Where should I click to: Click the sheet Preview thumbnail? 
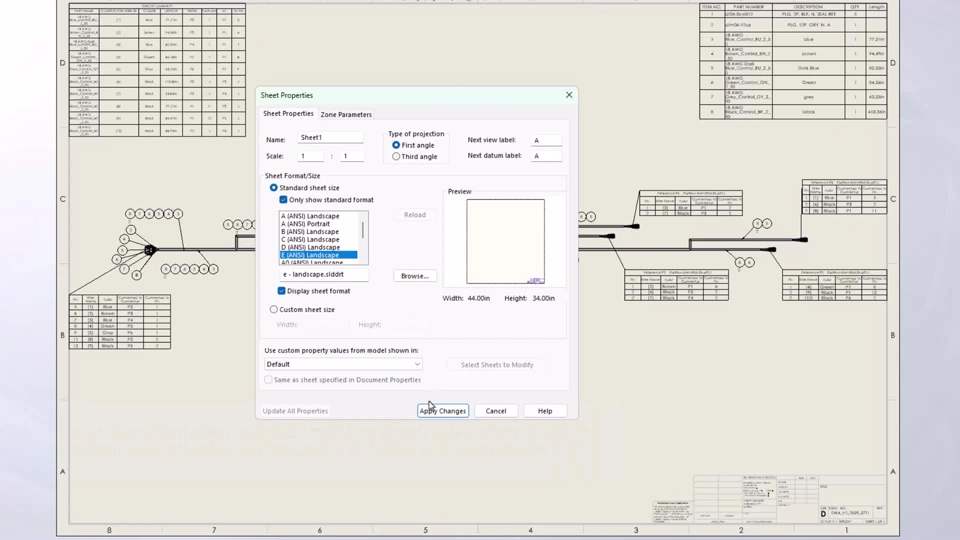(505, 241)
